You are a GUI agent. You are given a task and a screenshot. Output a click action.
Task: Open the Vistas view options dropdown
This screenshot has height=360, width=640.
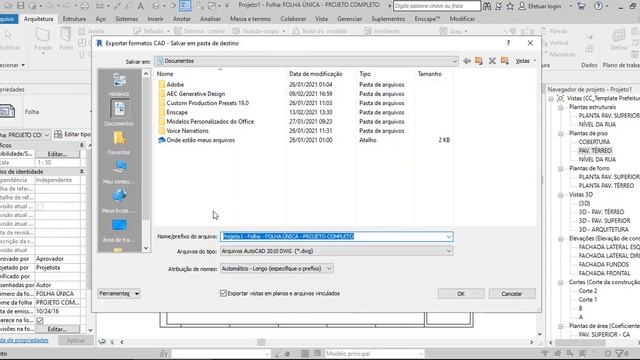525,61
